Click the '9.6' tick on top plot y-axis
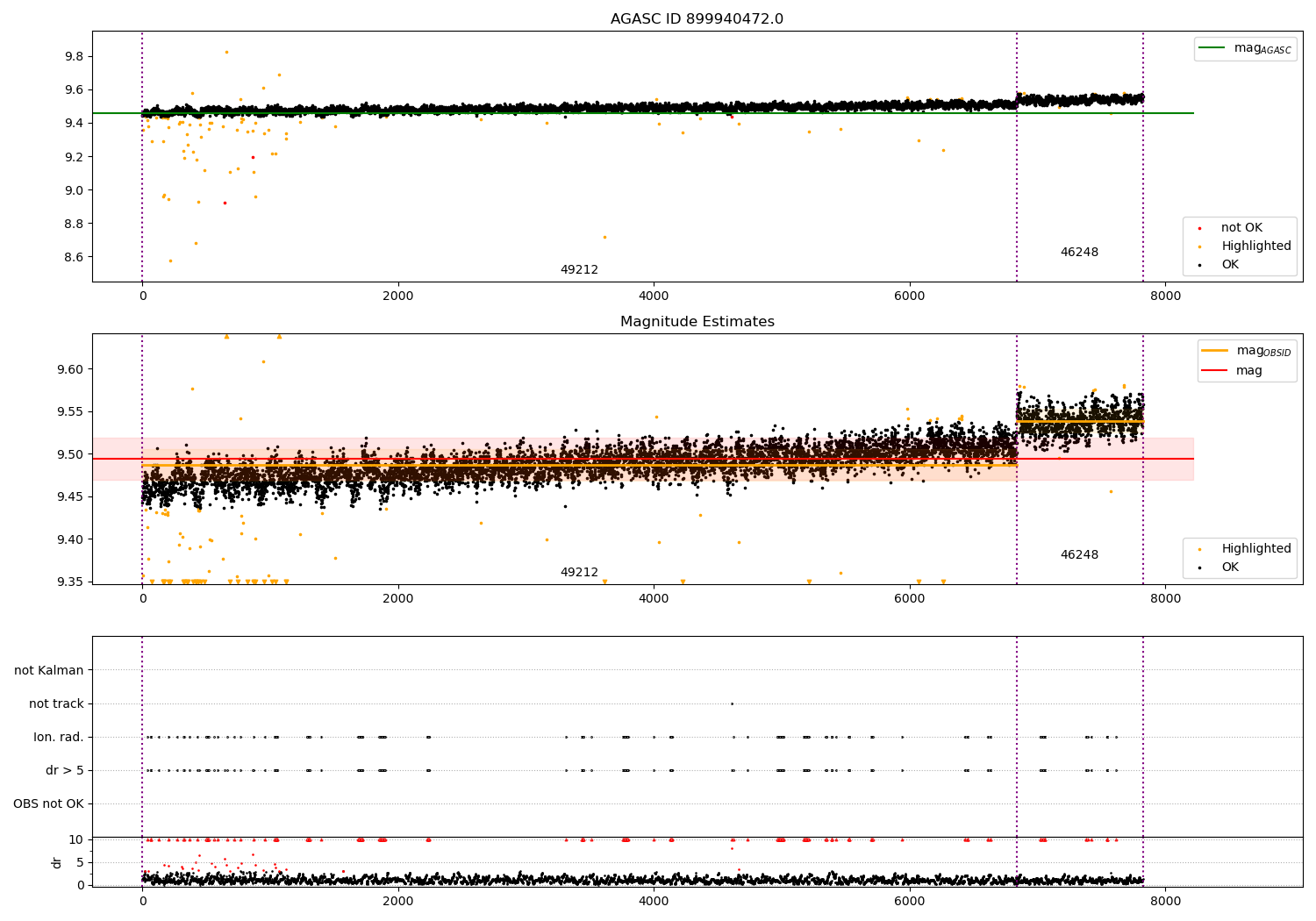The image size is (1316, 921). [x=74, y=90]
